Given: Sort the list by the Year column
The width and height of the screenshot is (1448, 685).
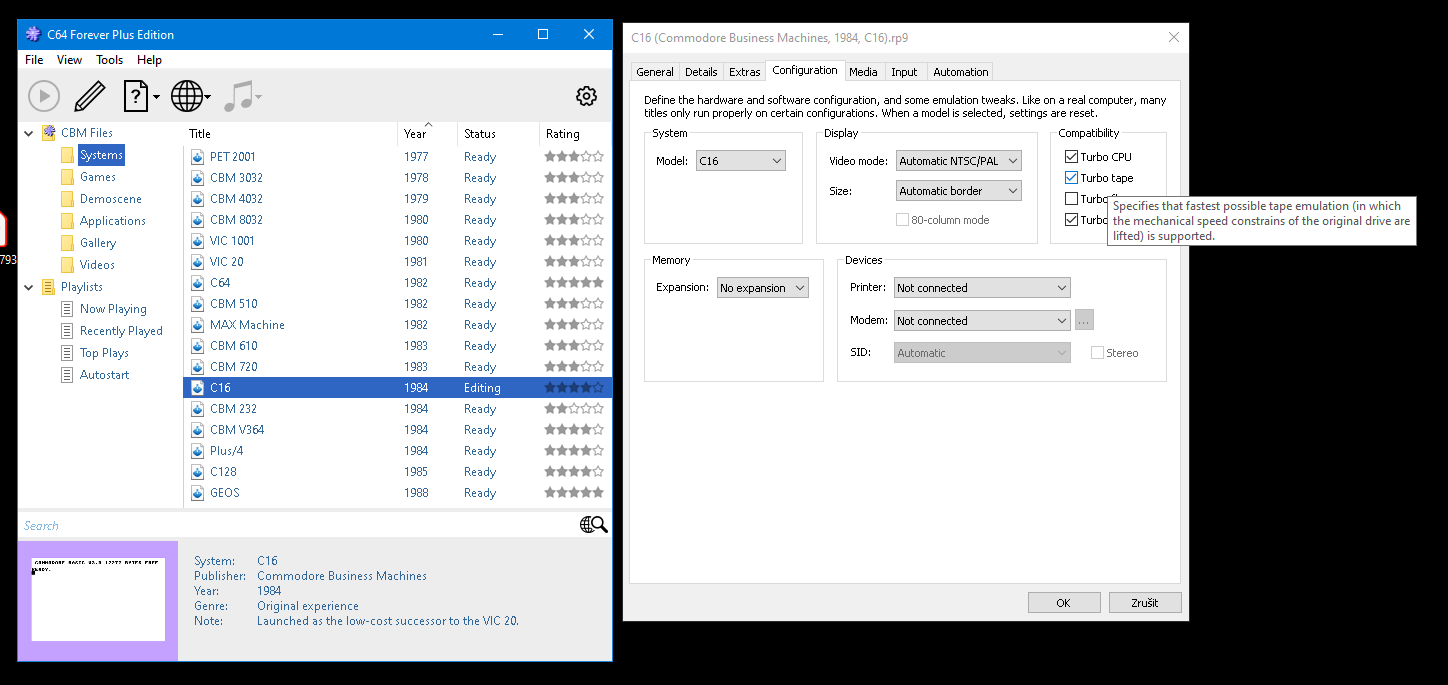Looking at the screenshot, I should pyautogui.click(x=428, y=134).
